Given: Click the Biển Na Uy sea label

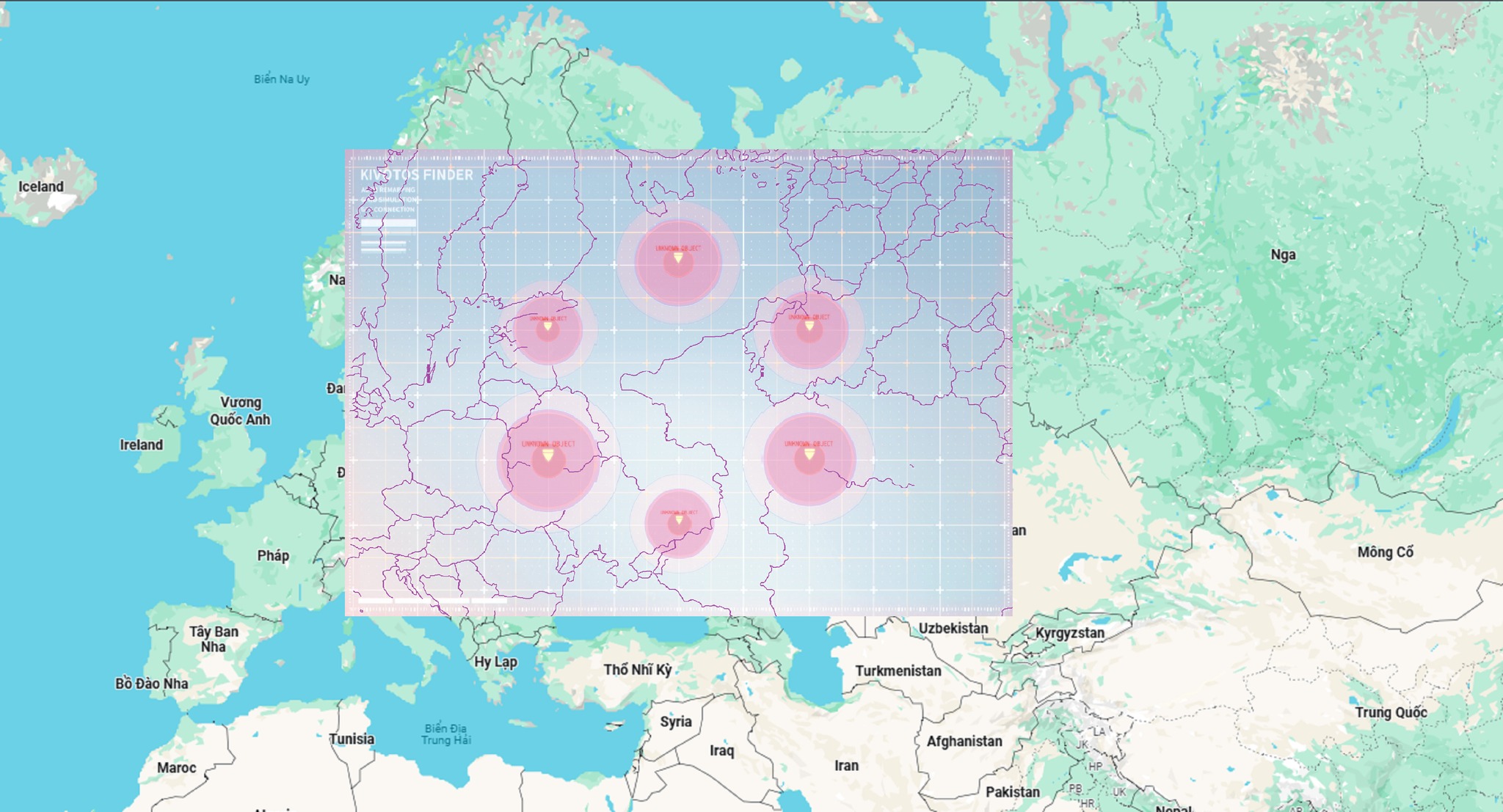Looking at the screenshot, I should tap(282, 79).
